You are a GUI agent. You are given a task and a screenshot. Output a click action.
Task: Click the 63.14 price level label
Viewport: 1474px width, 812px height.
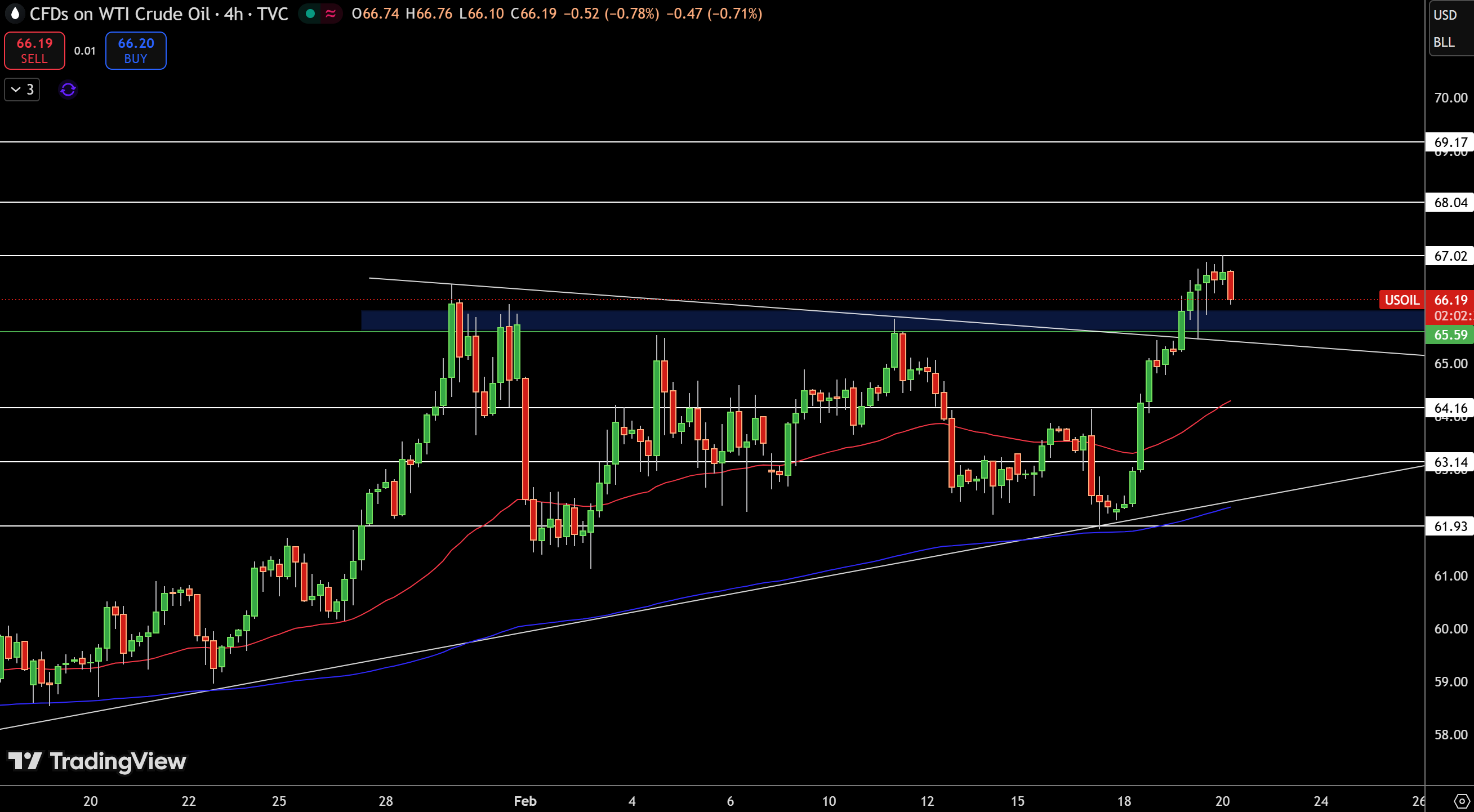(1450, 462)
